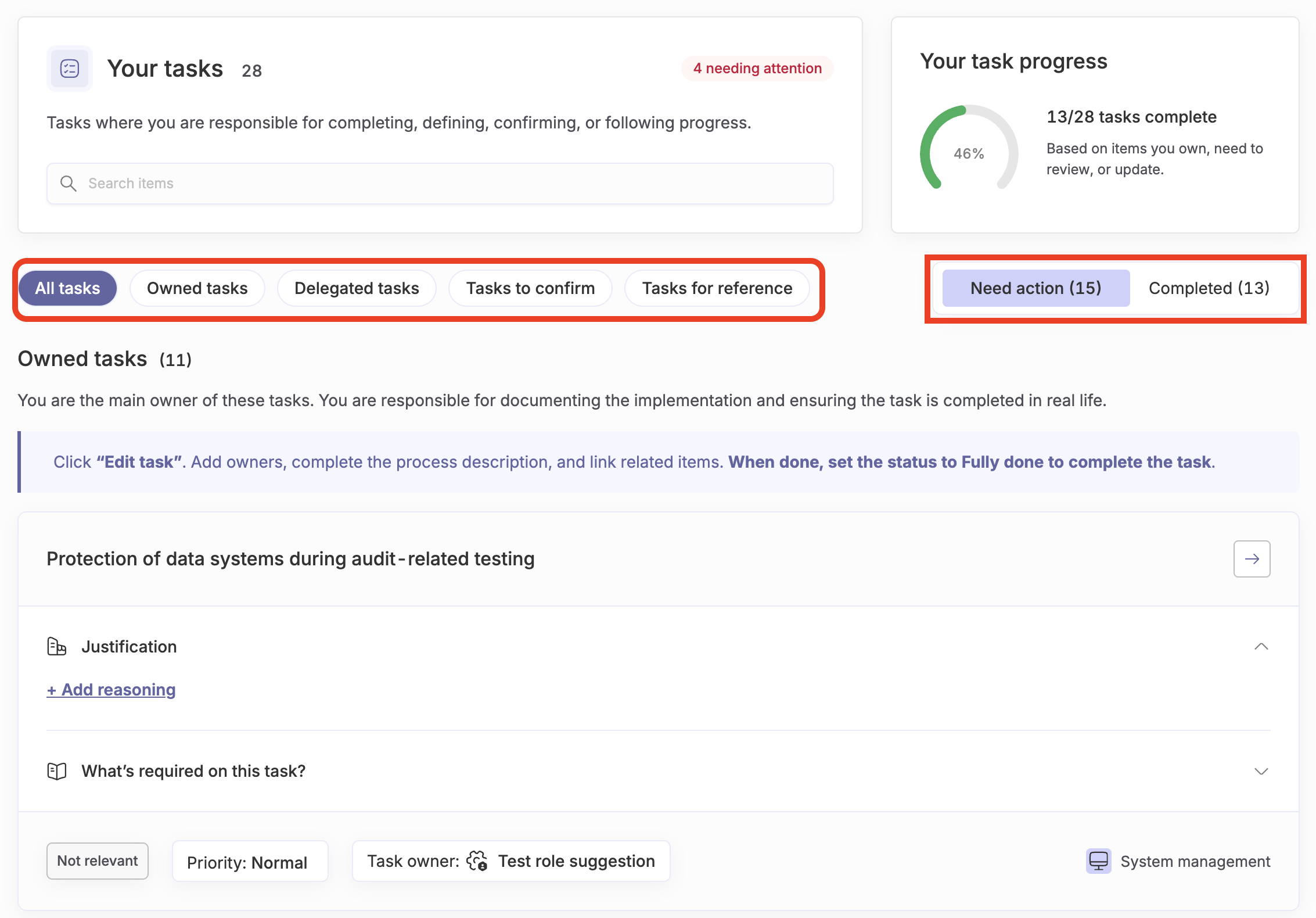Open Tasks for reference filter
Screen dimensions: 1316x918
coord(717,288)
